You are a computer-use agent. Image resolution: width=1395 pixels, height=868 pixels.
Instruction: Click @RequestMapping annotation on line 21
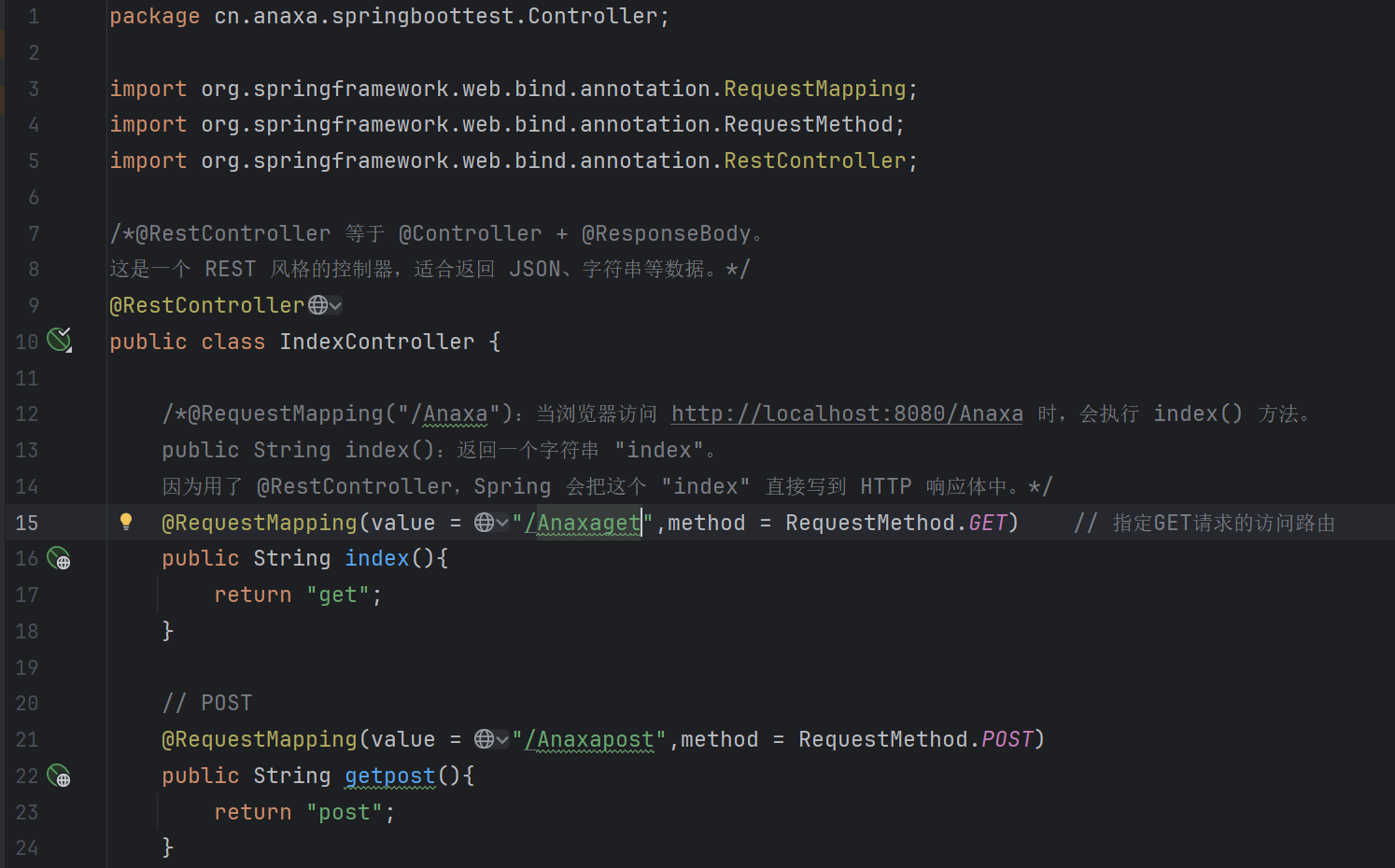(x=260, y=739)
